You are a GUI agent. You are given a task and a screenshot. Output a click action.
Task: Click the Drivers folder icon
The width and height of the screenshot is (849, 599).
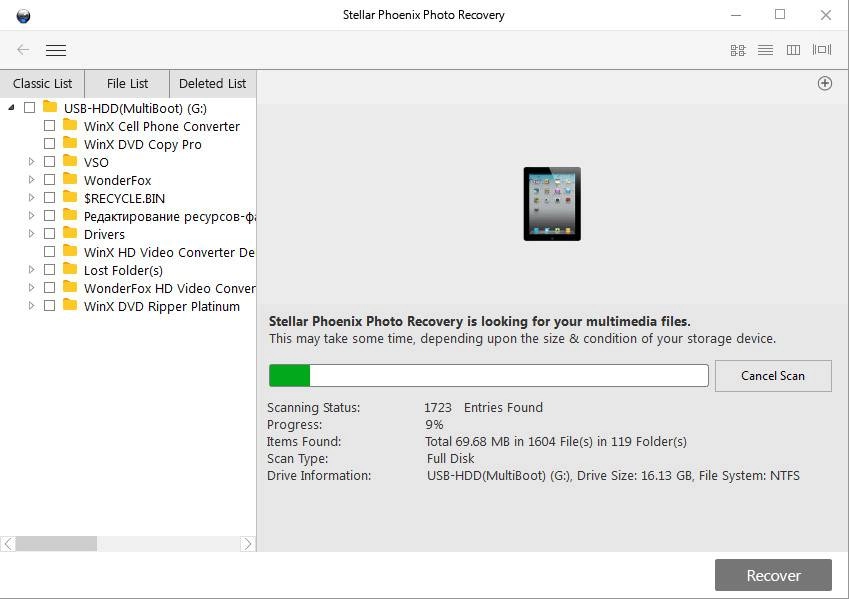(70, 232)
